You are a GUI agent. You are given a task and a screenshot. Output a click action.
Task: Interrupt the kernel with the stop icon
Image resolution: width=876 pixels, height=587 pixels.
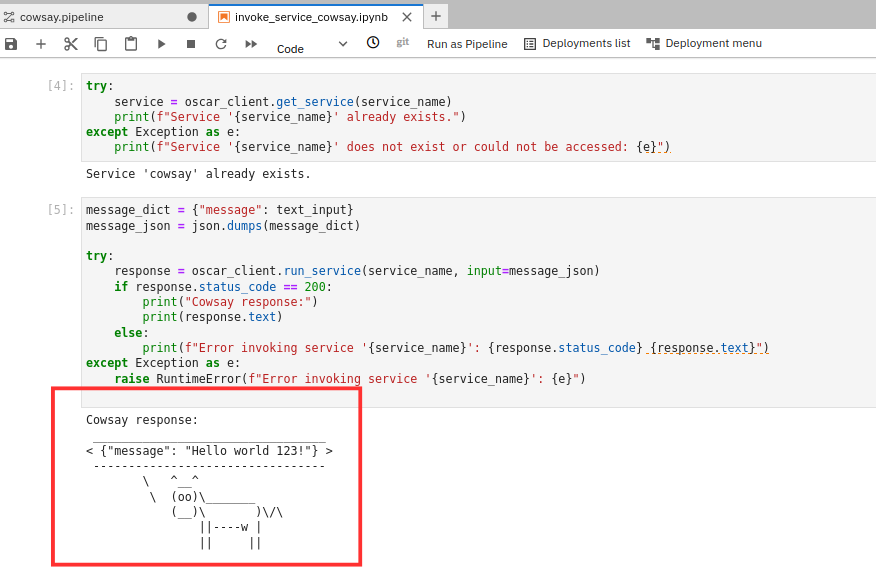(x=191, y=44)
